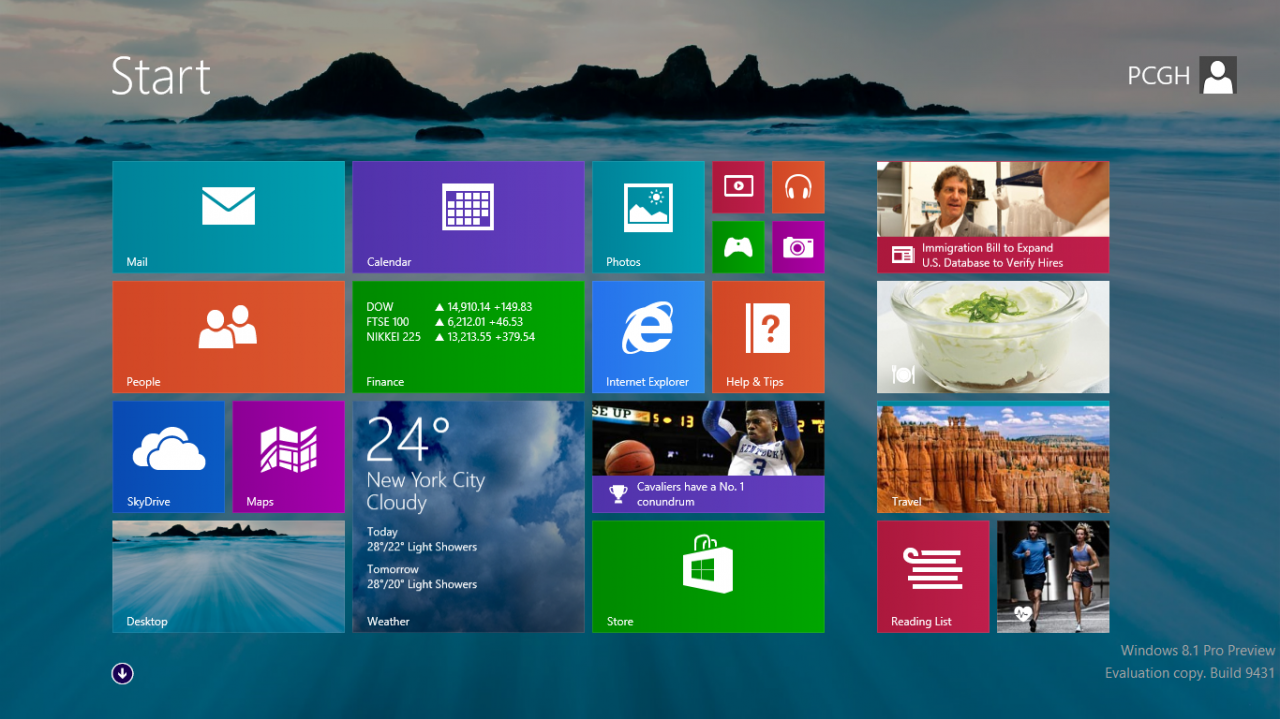Open the Sports tile about Cavaliers
The height and width of the screenshot is (719, 1280).
(708, 457)
